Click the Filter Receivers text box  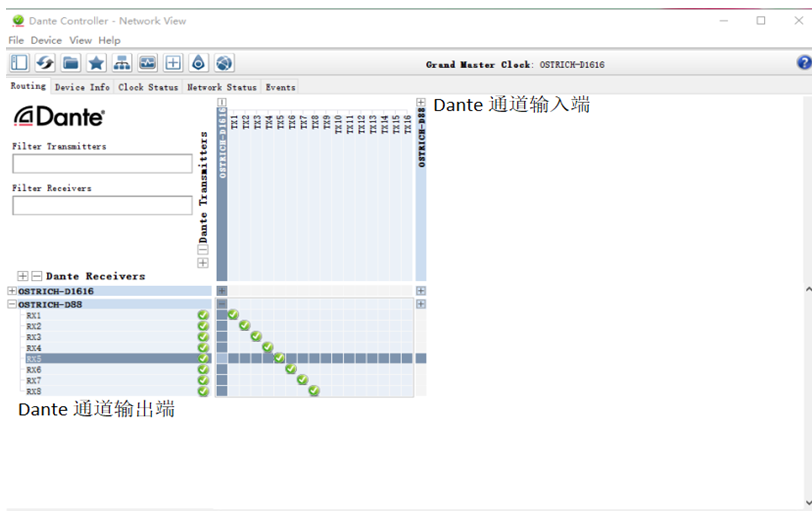102,205
